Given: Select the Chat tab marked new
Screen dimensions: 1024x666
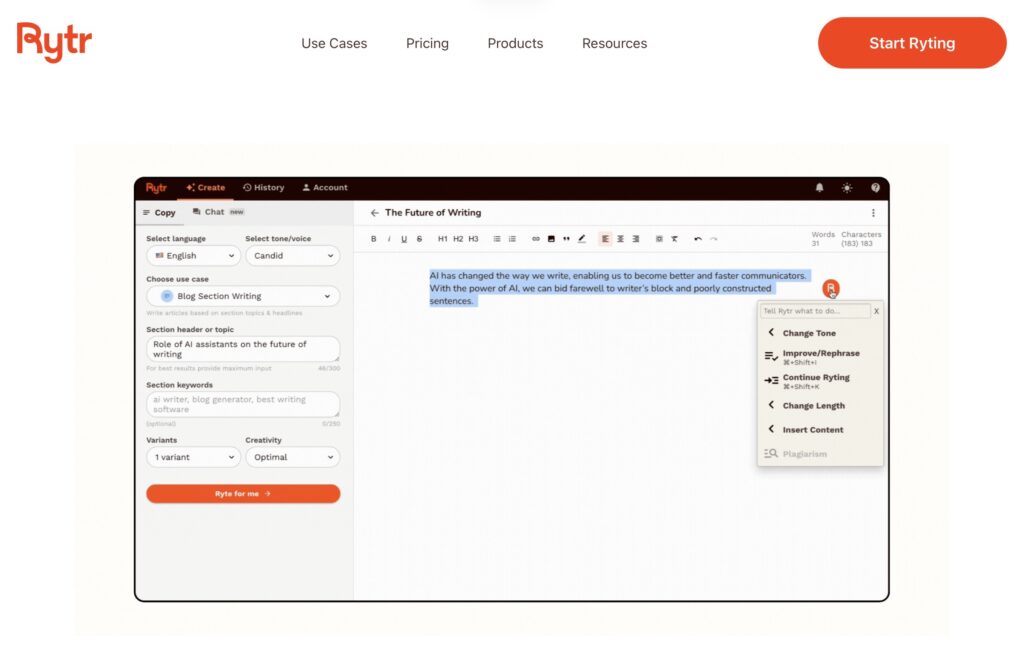Looking at the screenshot, I should pyautogui.click(x=218, y=212).
